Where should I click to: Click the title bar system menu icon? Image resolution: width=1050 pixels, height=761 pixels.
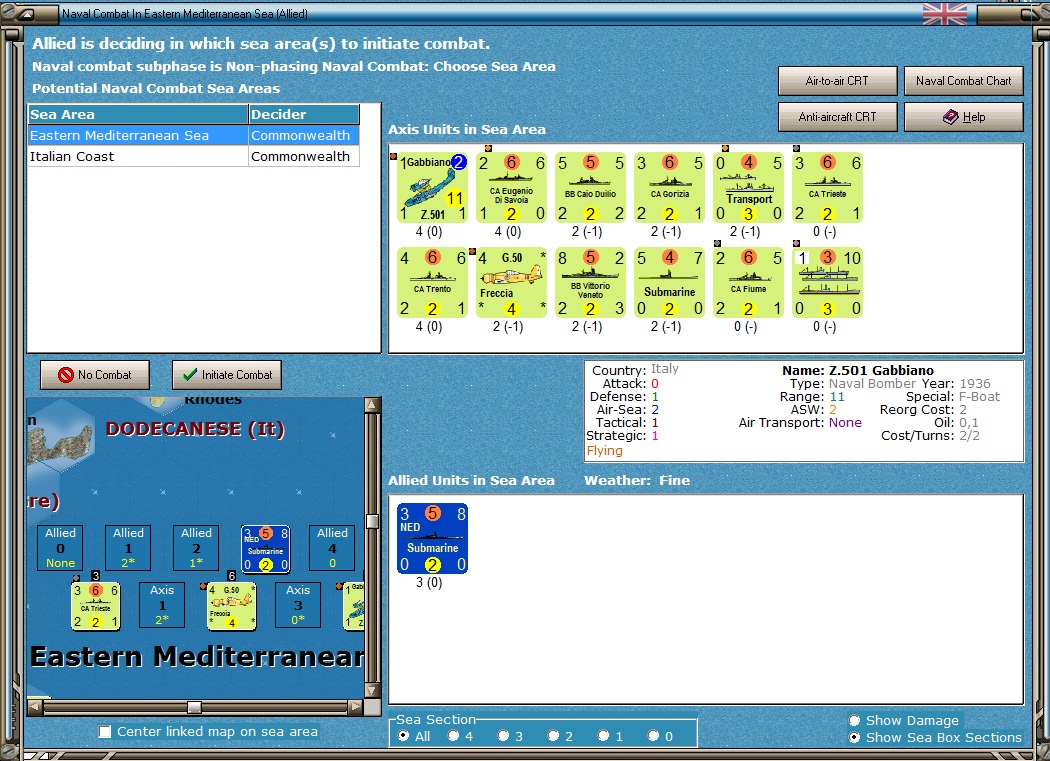(x=25, y=13)
